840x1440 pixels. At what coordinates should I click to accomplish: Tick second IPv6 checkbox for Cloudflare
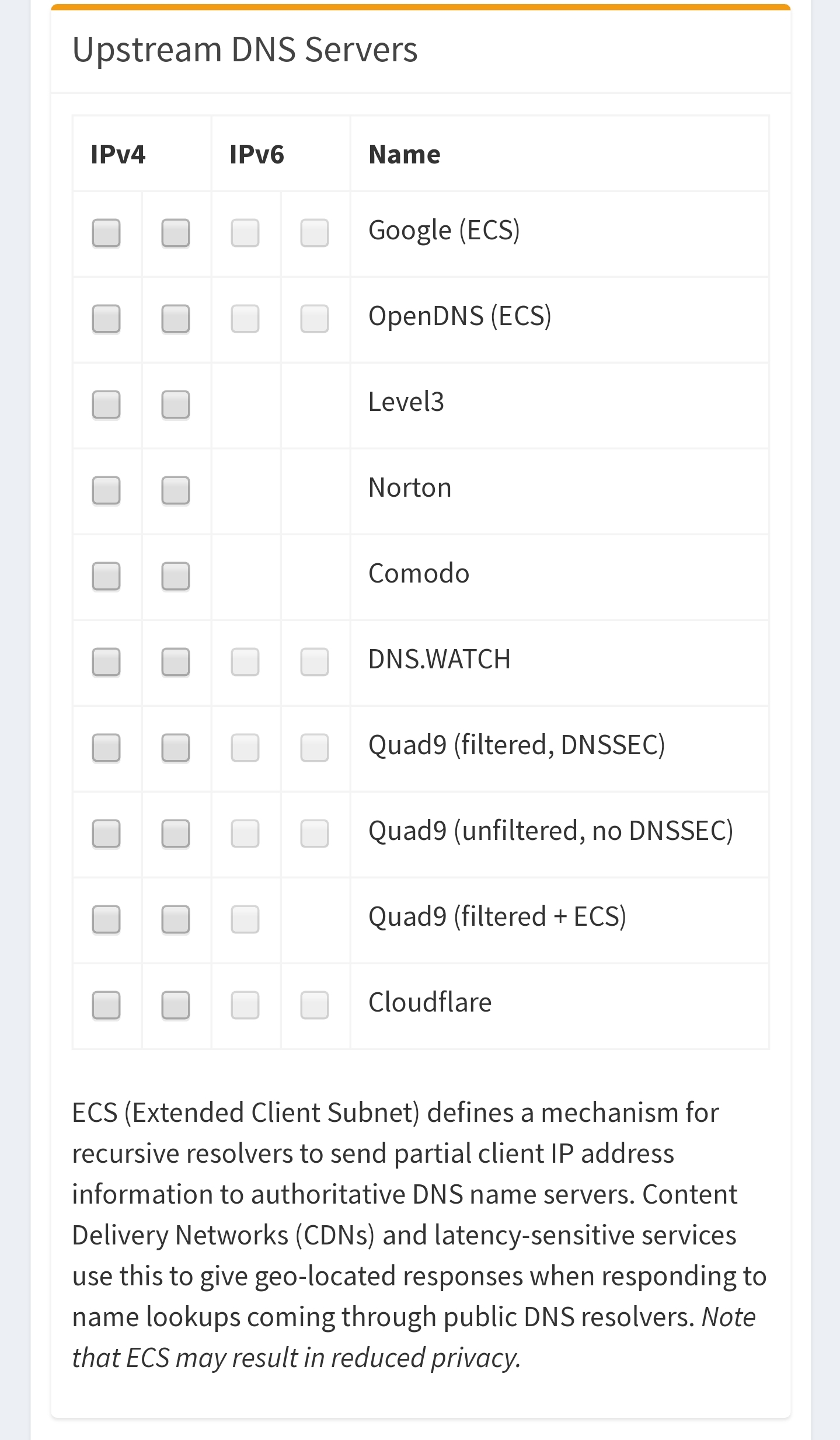tap(315, 1005)
